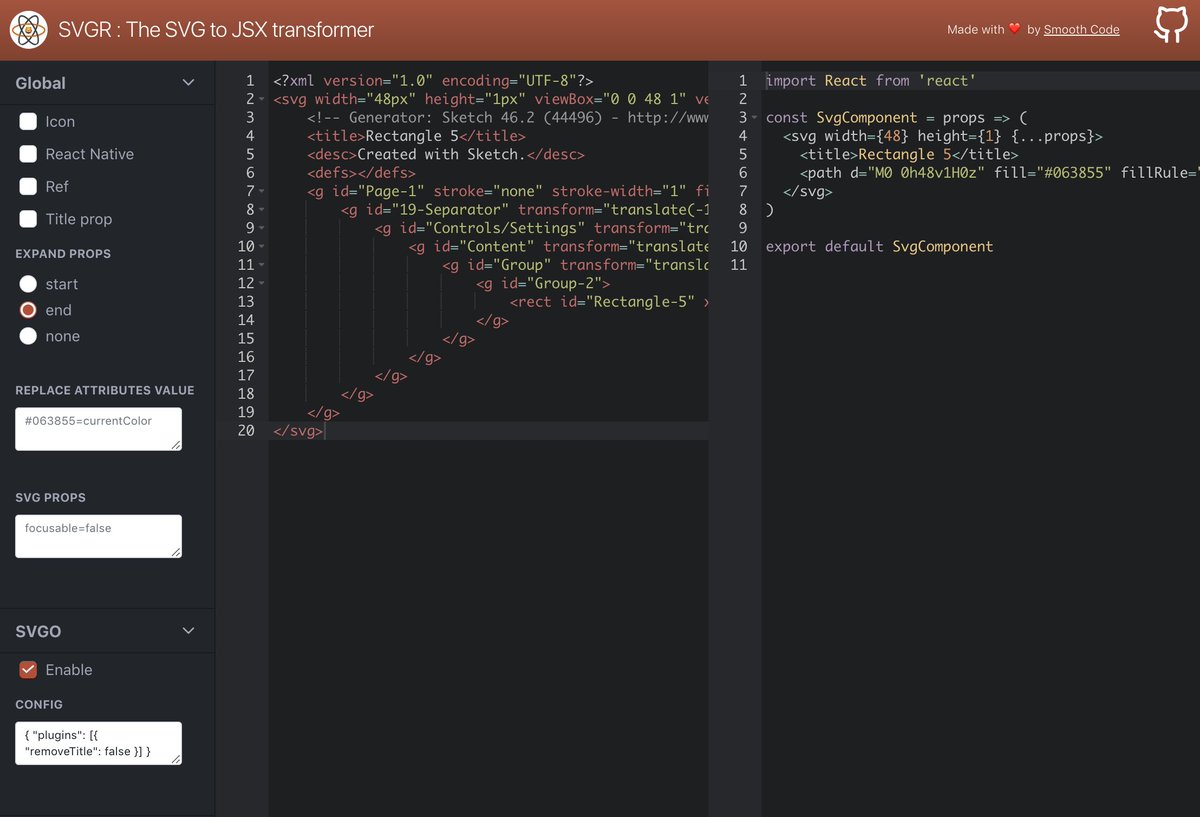This screenshot has height=817, width=1200.
Task: Fold SVG editor line 11 Group element
Action: pos(262,265)
